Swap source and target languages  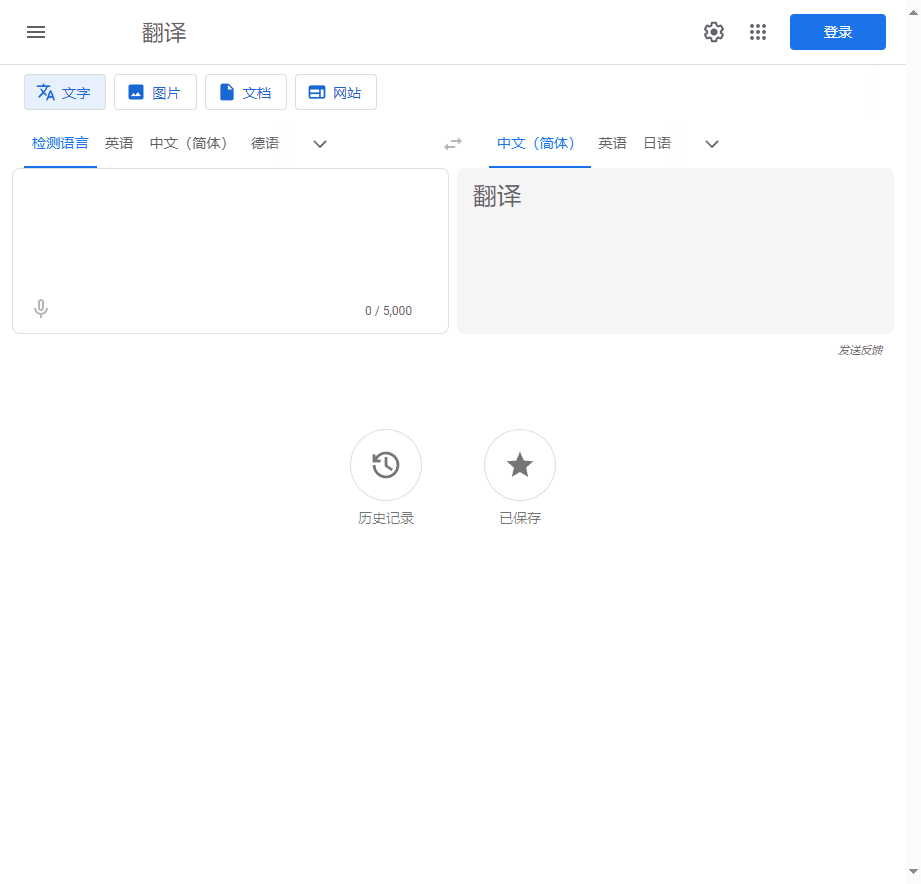(453, 144)
